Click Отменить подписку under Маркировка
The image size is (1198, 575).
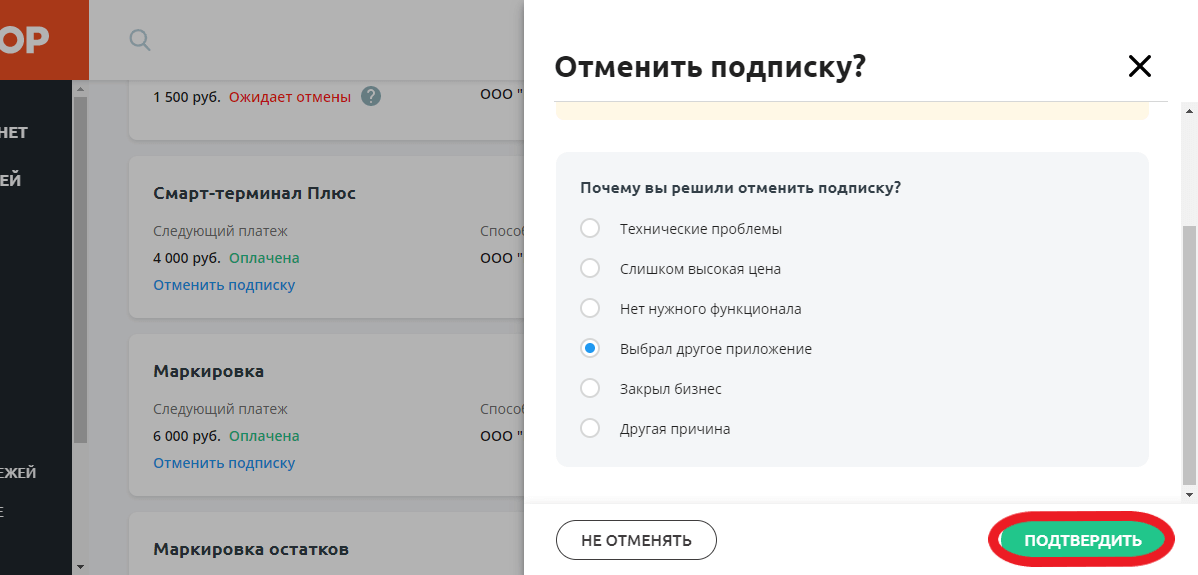click(x=224, y=463)
